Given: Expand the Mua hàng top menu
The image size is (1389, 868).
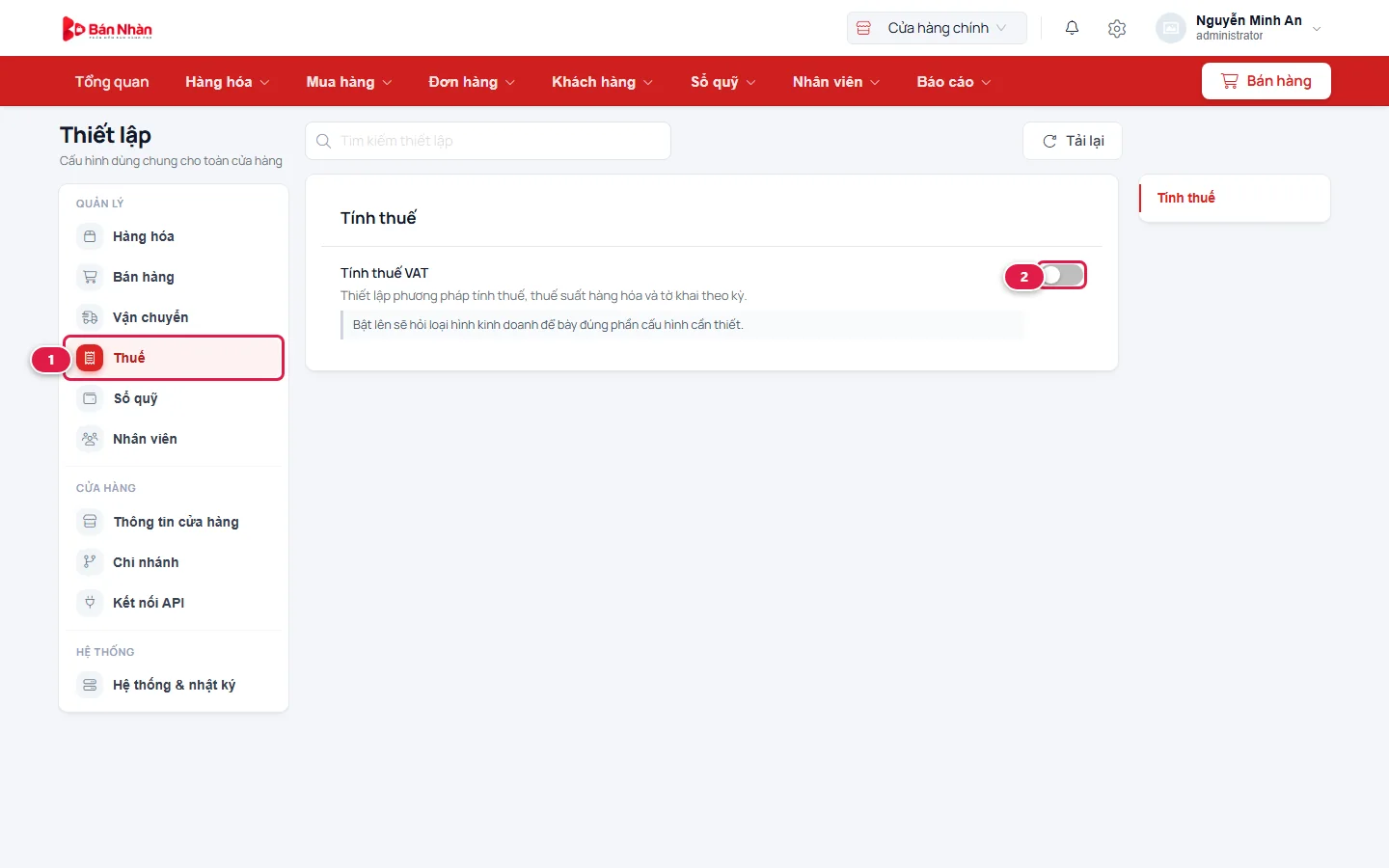Looking at the screenshot, I should [x=348, y=82].
